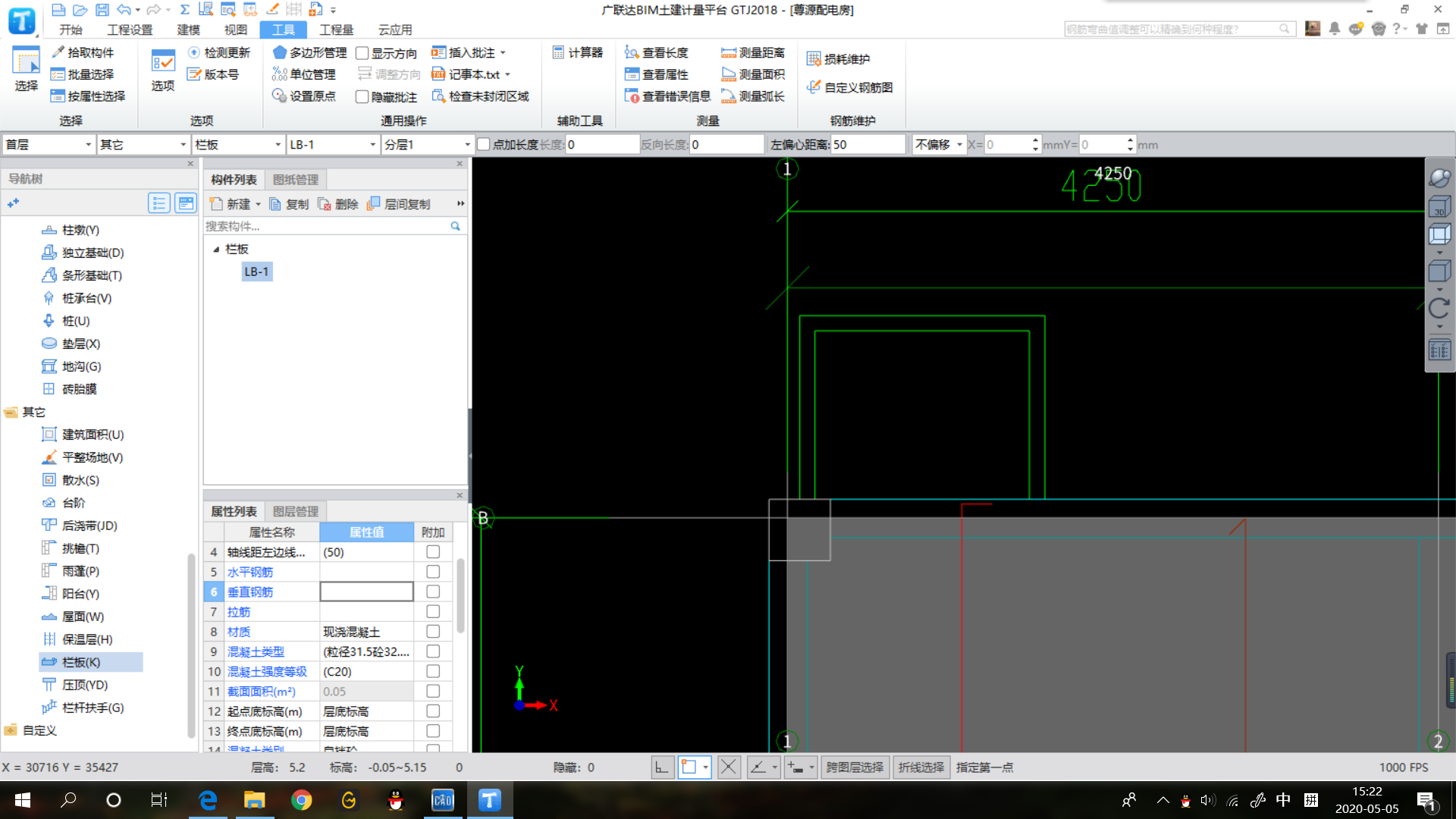Open 自定义钢筋图 custom rebar diagram
The image size is (1456, 819).
[x=850, y=87]
